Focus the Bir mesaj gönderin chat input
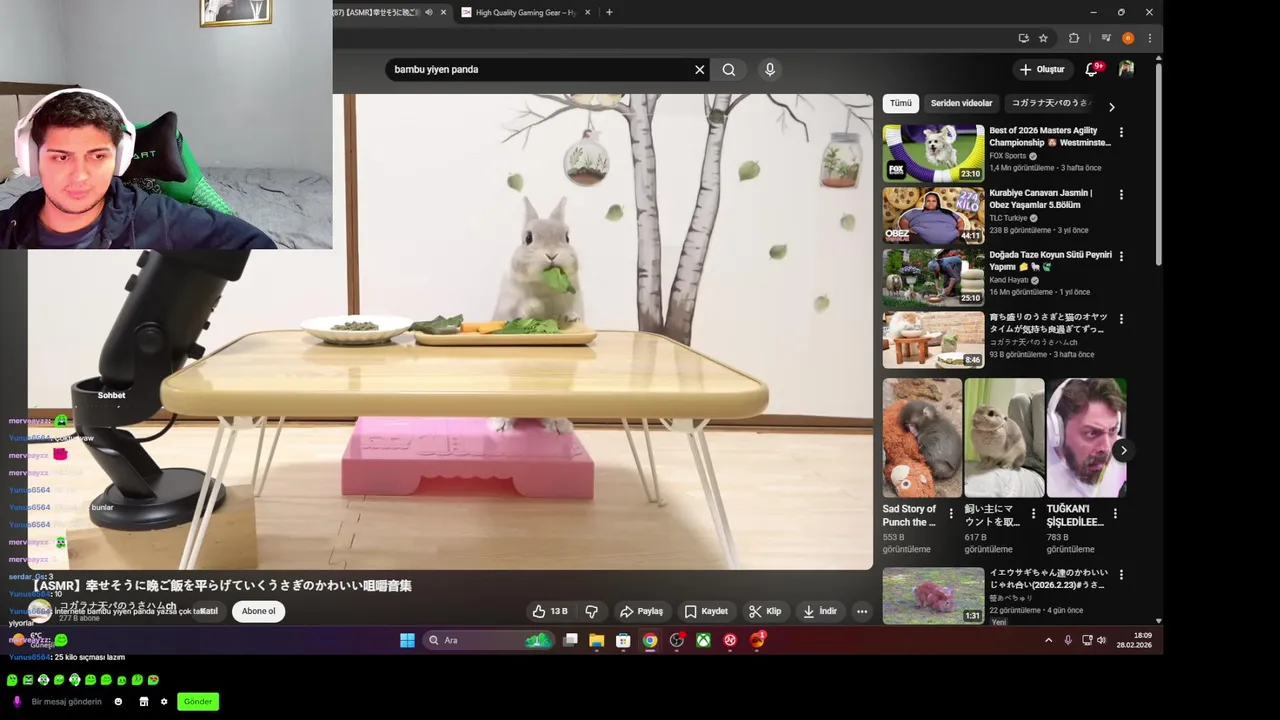Viewport: 1280px width, 720px height. pos(66,702)
